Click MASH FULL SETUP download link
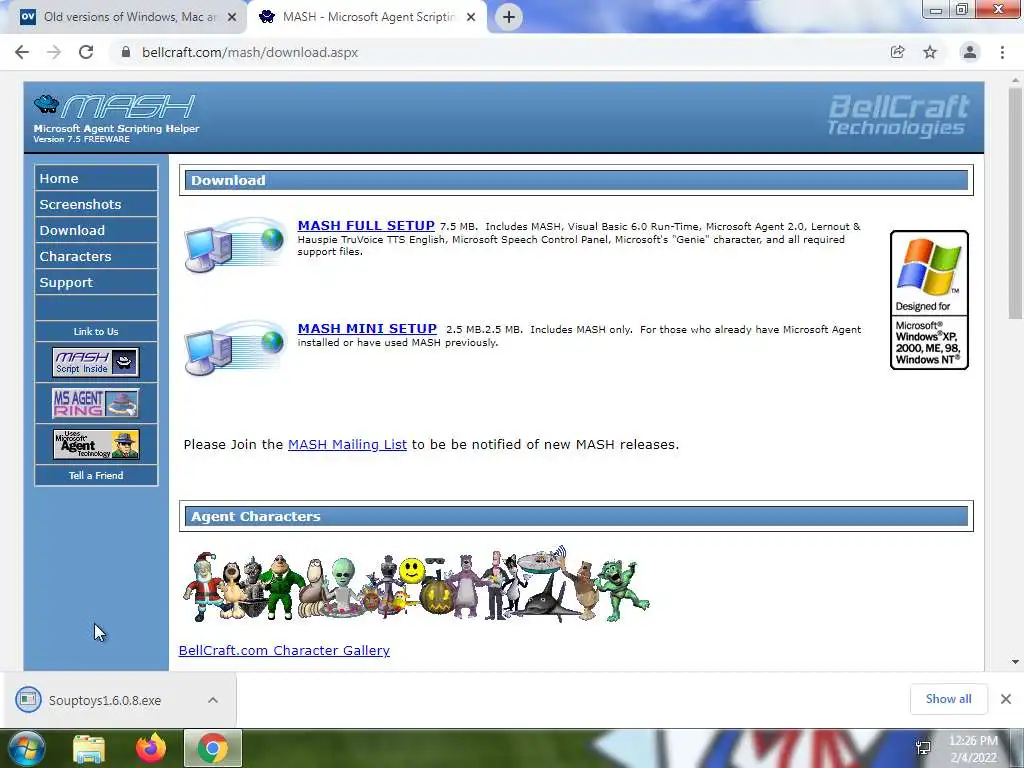 click(366, 225)
